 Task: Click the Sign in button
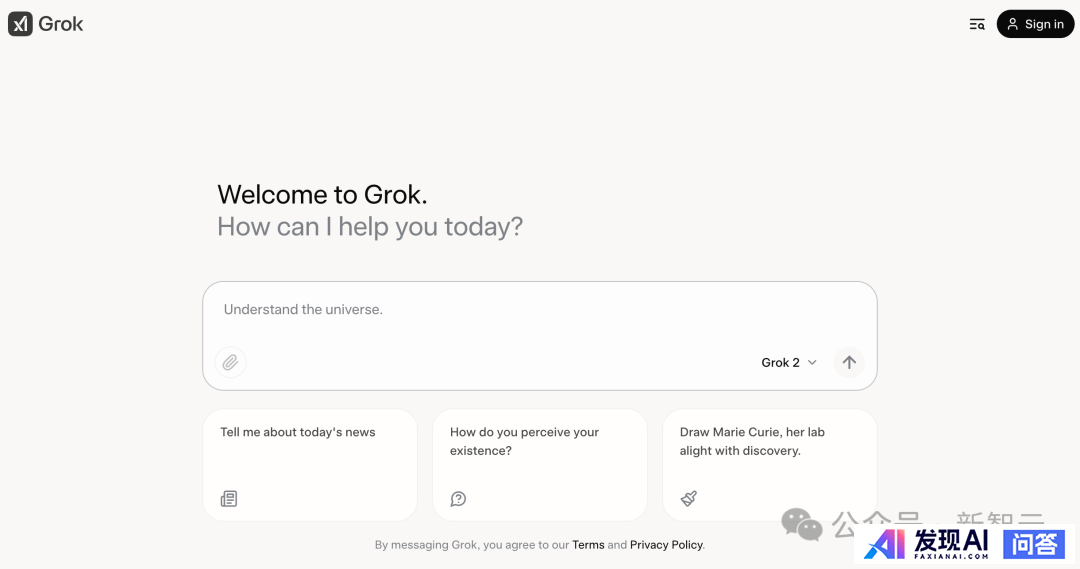1035,24
